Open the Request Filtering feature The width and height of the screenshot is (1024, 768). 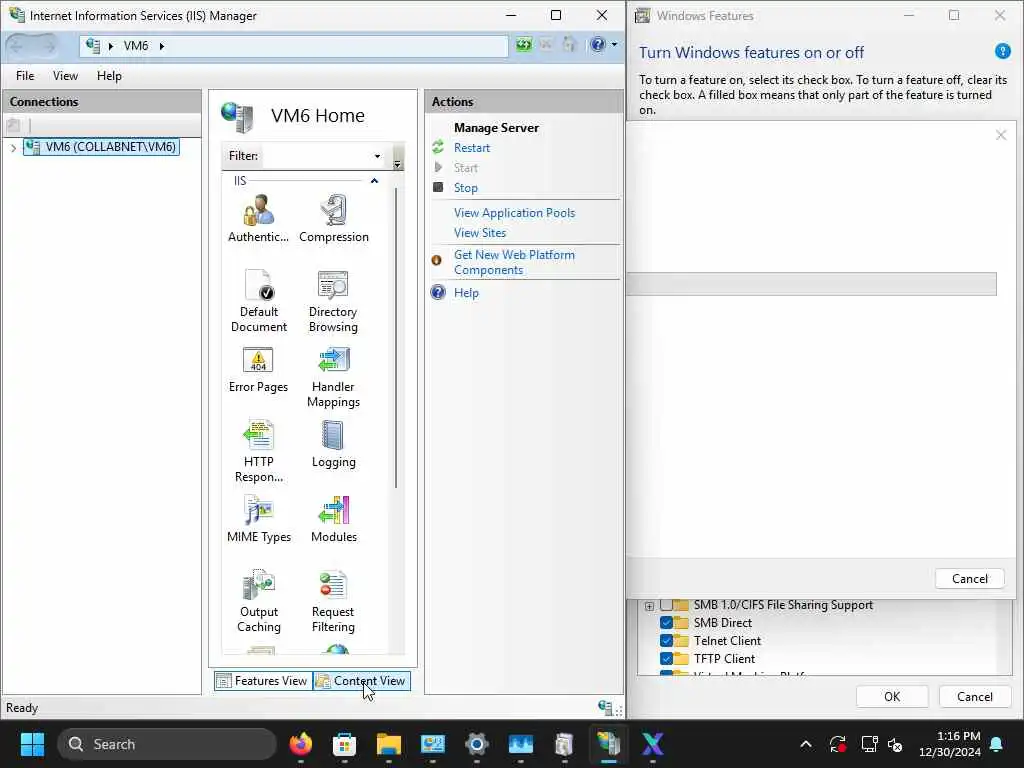pyautogui.click(x=333, y=601)
